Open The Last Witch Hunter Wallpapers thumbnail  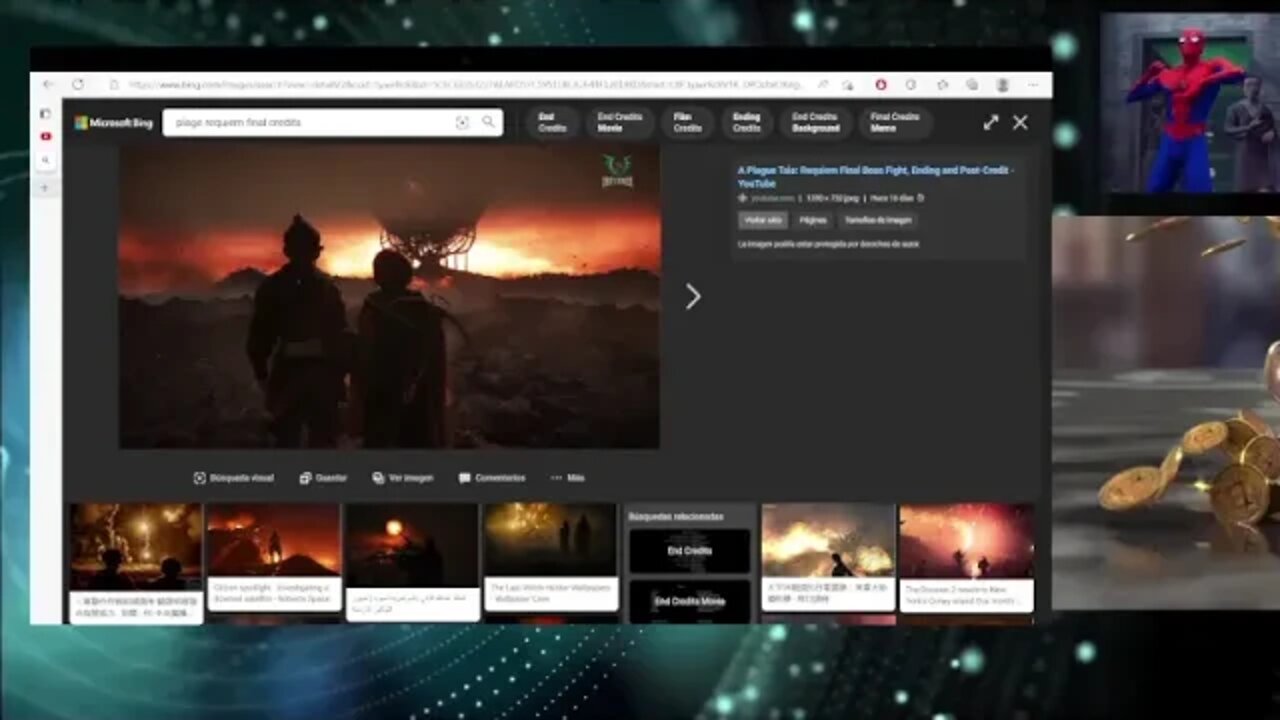550,558
